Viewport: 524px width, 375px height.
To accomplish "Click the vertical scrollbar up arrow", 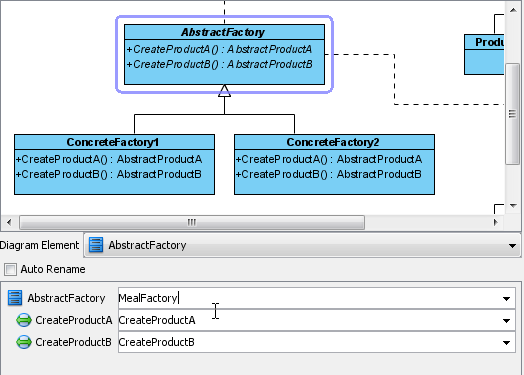I will pos(513,10).
